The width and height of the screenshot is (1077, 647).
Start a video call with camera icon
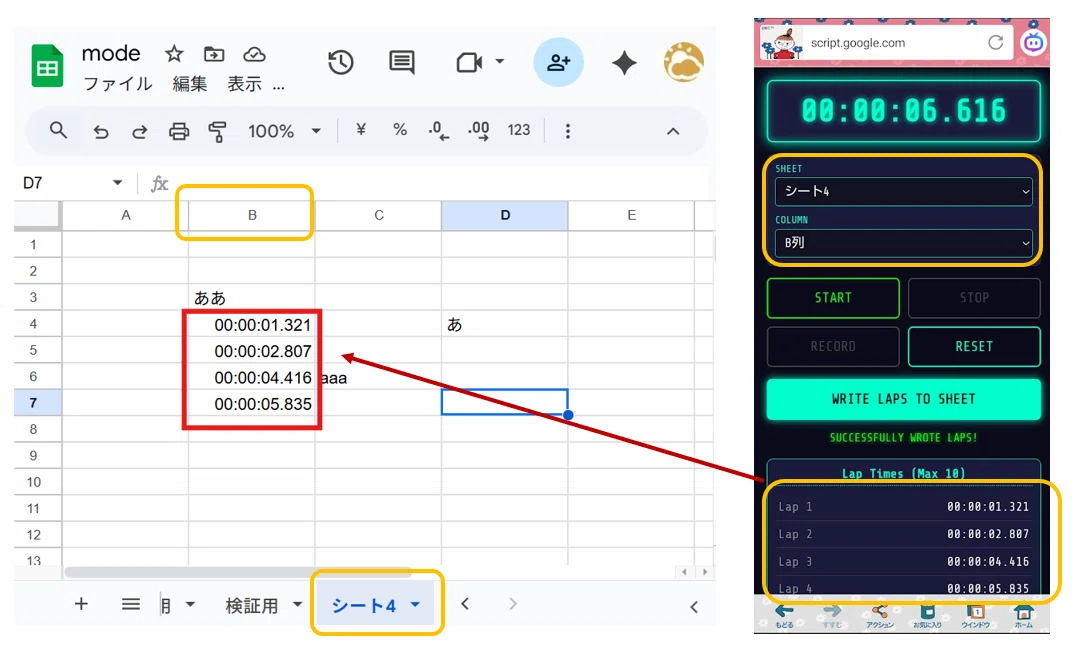pyautogui.click(x=469, y=63)
